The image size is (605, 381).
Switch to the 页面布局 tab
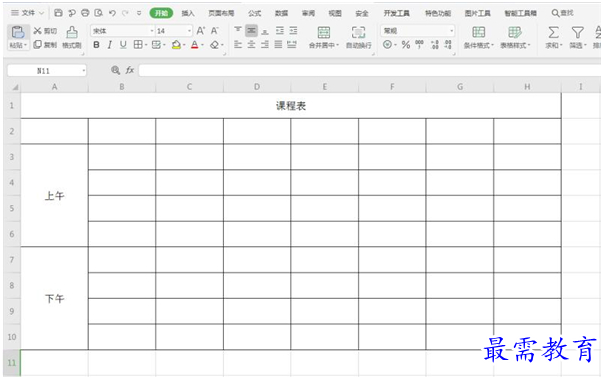click(221, 13)
